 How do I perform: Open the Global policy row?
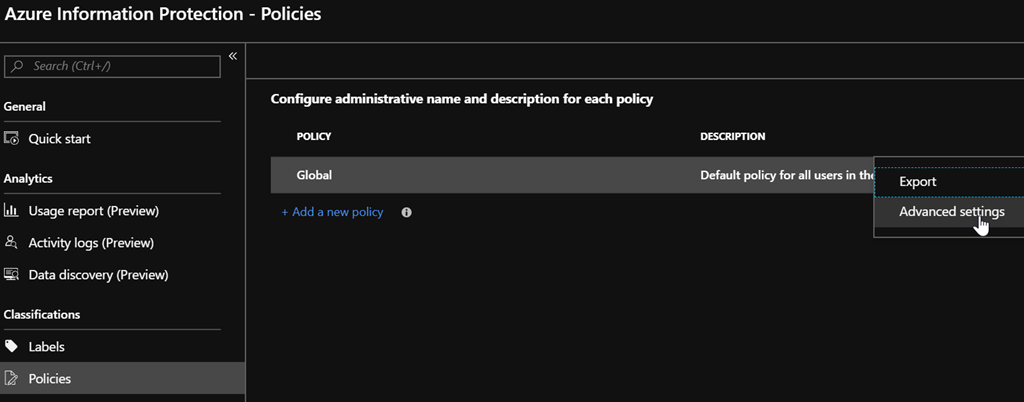[x=314, y=175]
